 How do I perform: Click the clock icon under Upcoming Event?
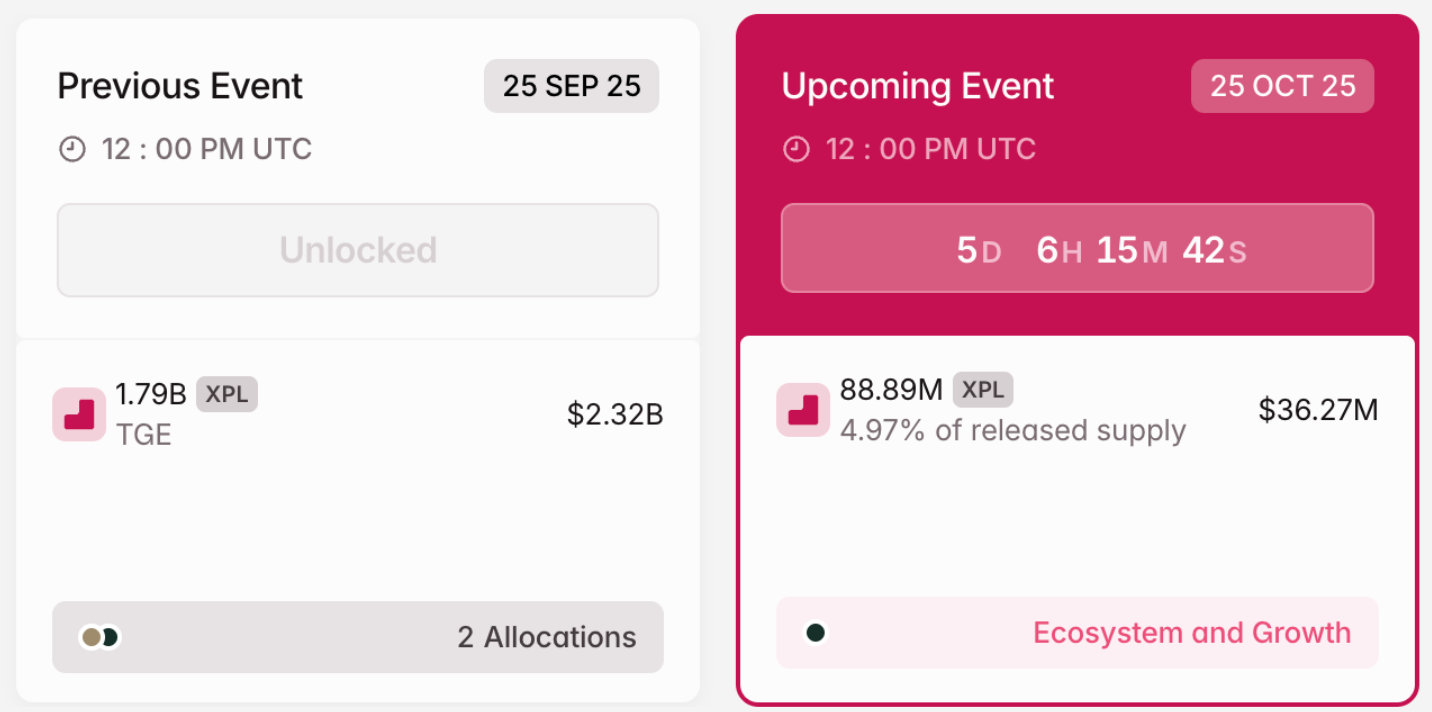796,150
